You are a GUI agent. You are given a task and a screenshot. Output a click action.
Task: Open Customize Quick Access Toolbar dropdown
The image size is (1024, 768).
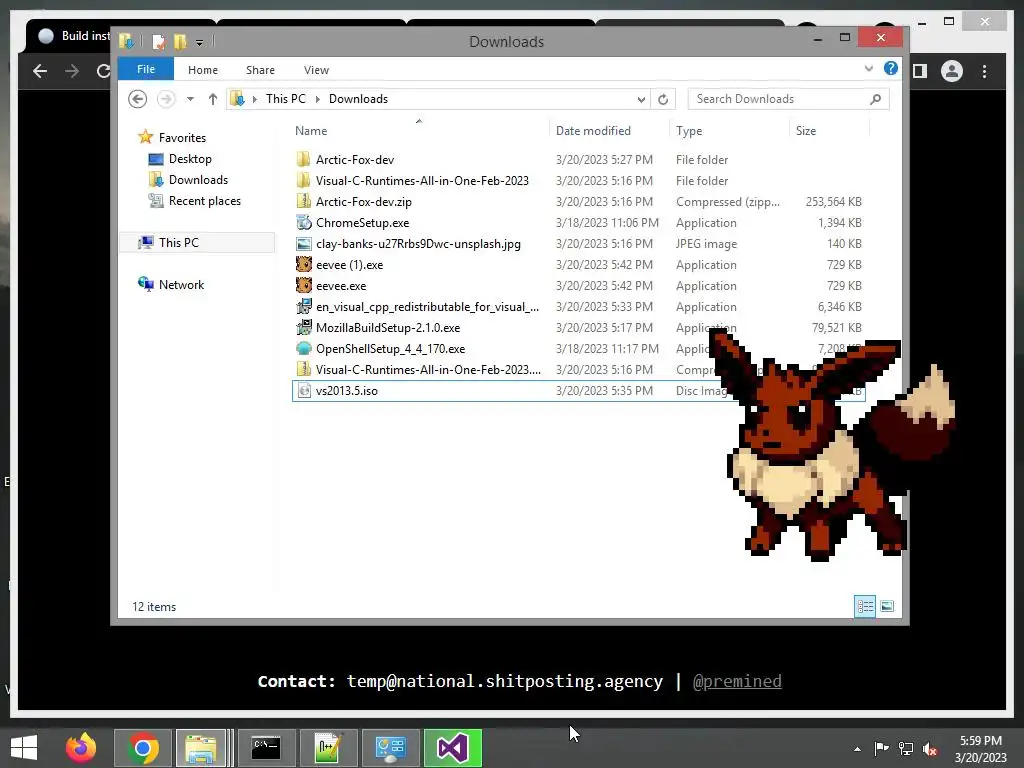click(200, 43)
